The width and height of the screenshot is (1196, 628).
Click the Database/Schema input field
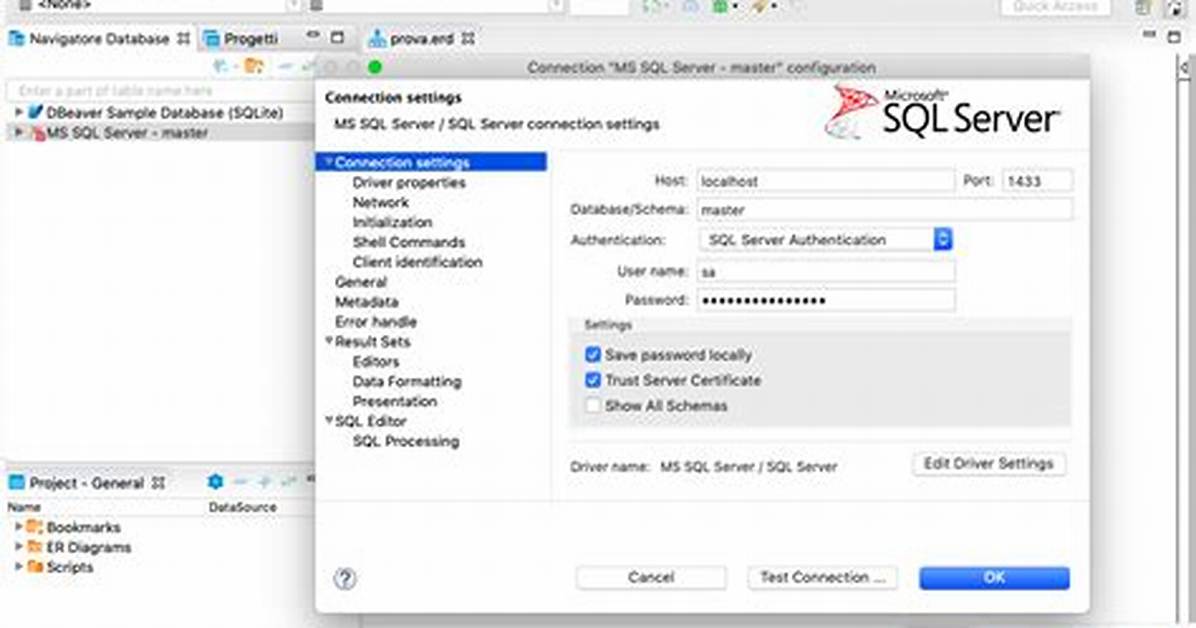[885, 209]
